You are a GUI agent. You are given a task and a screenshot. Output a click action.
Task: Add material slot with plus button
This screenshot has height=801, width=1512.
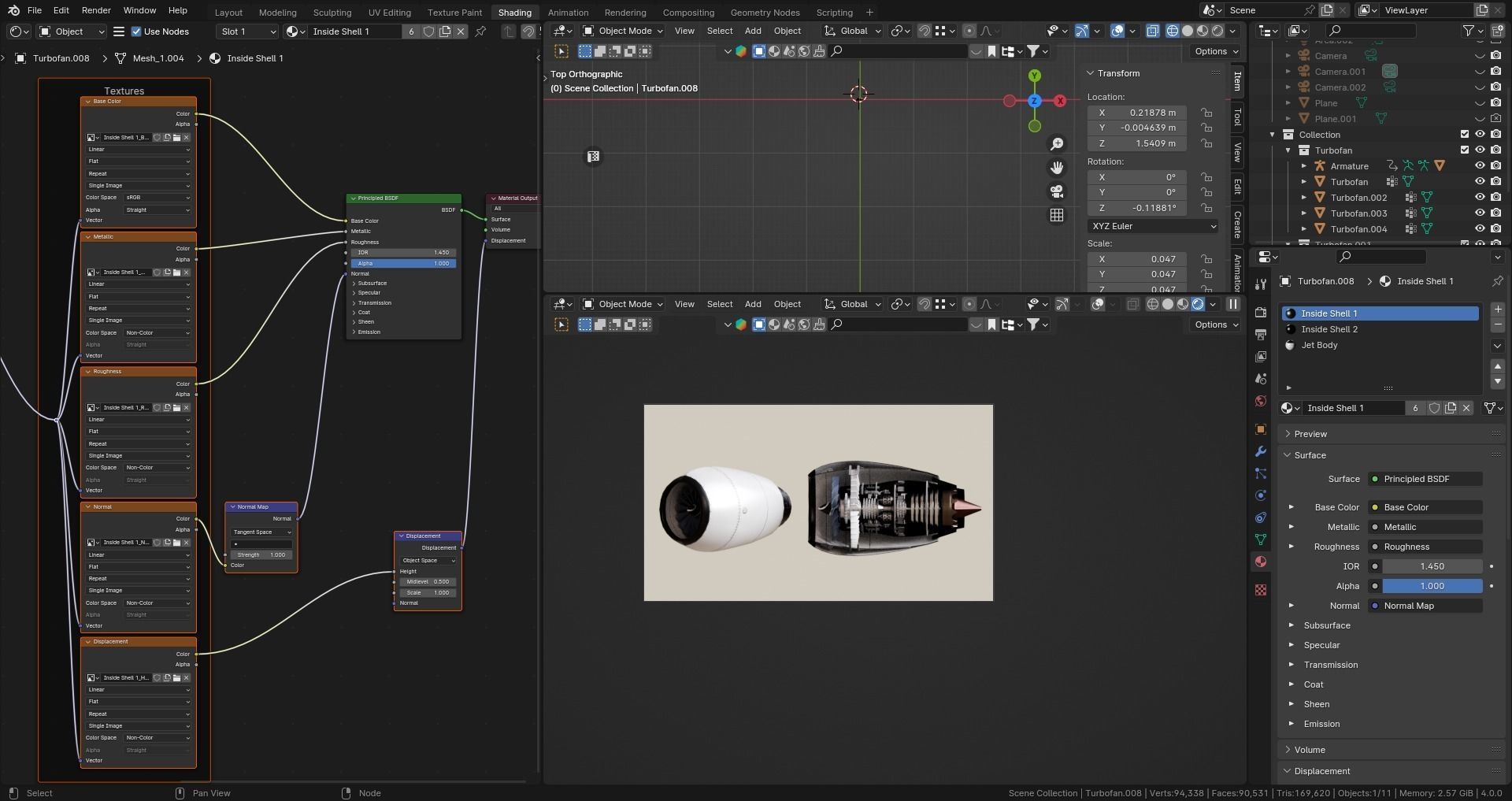tap(1498, 310)
